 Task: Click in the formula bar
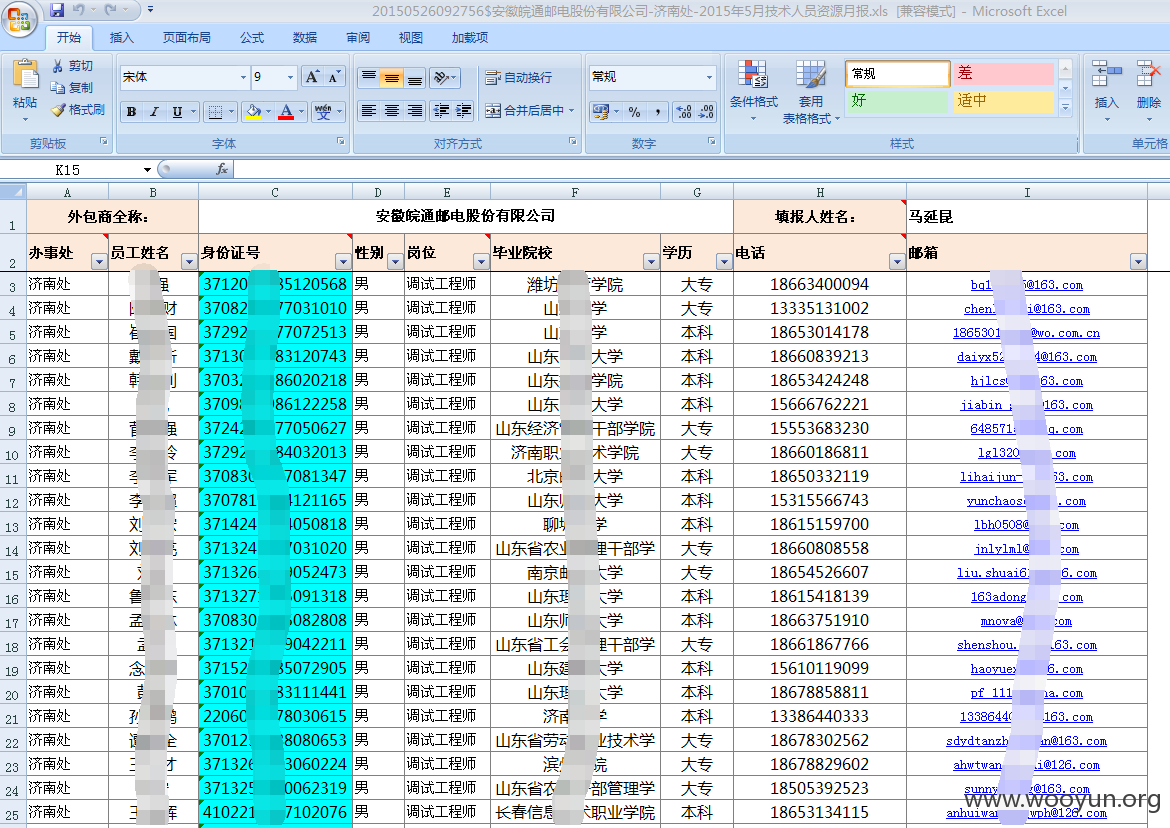(701, 169)
